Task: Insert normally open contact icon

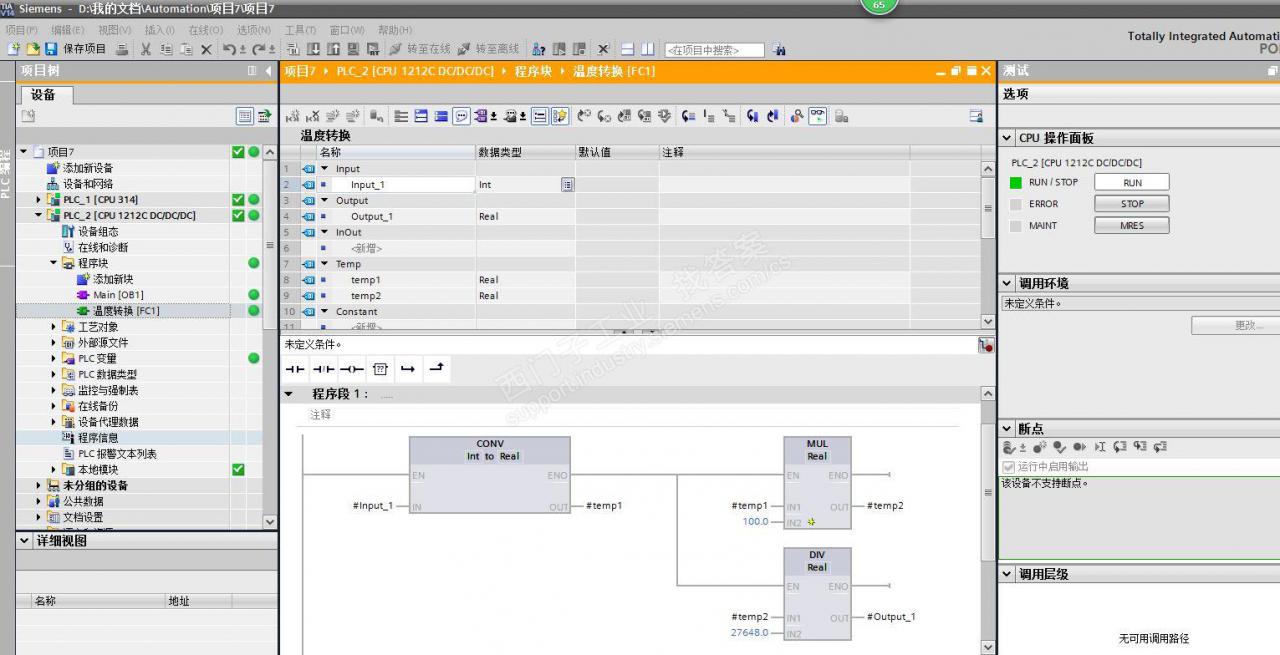Action: [294, 369]
